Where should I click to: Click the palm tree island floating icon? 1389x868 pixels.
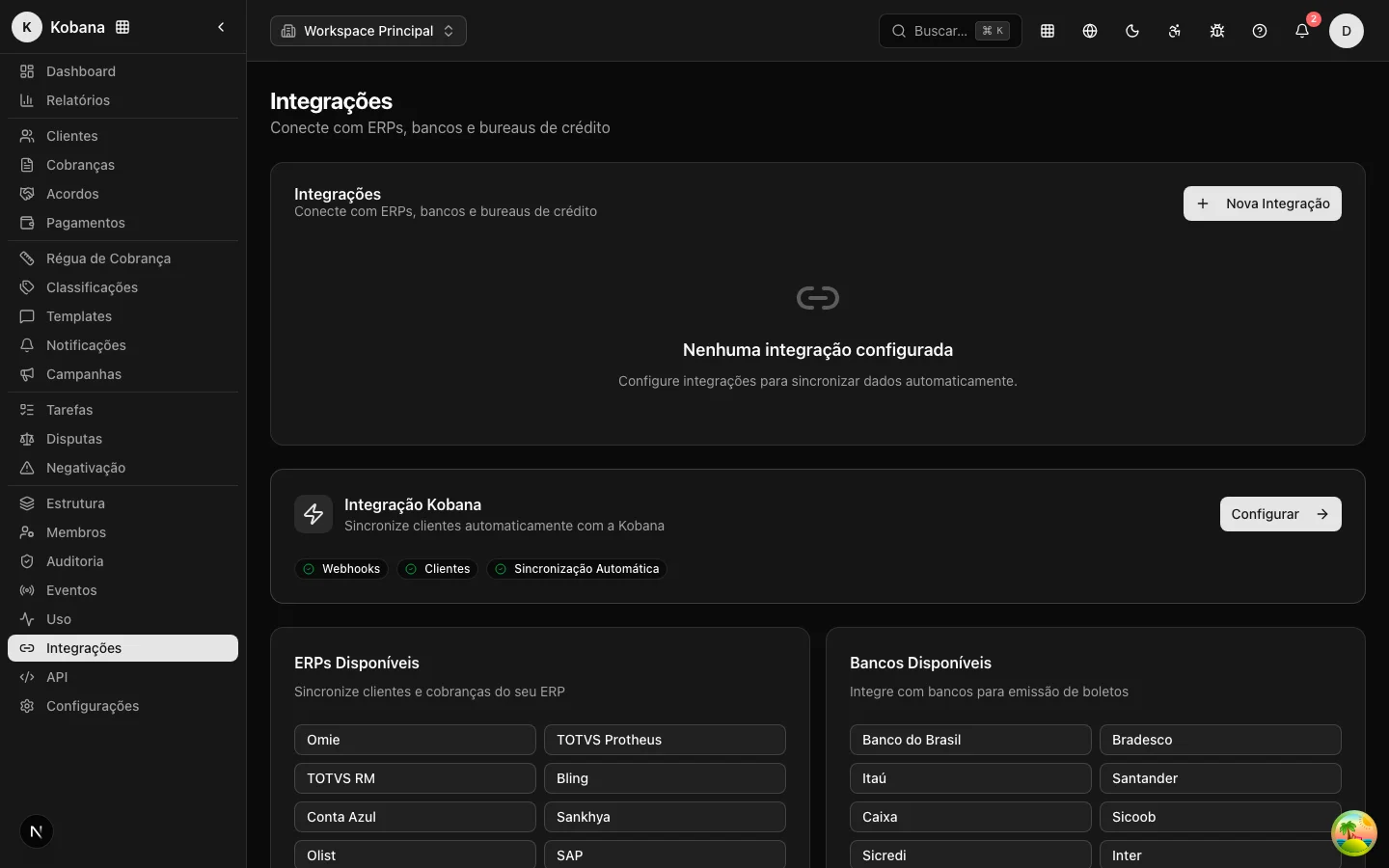[1354, 833]
